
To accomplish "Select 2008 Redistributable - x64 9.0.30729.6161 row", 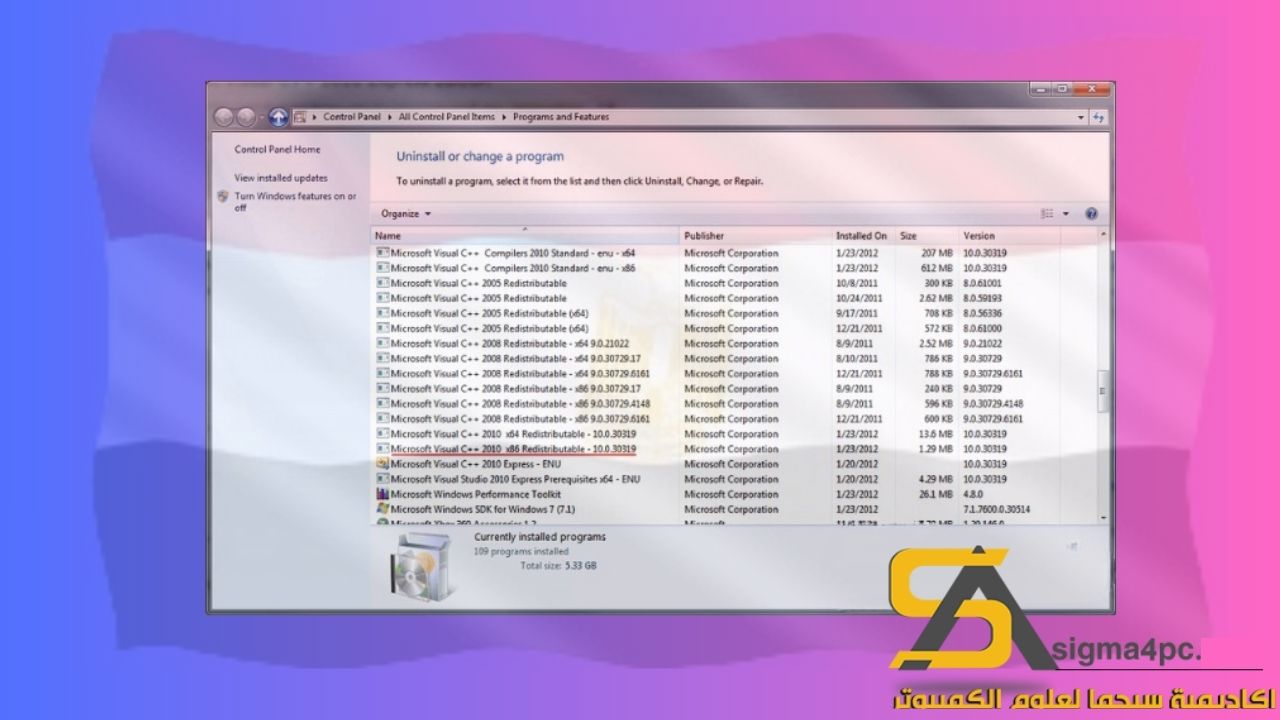I will tap(519, 373).
